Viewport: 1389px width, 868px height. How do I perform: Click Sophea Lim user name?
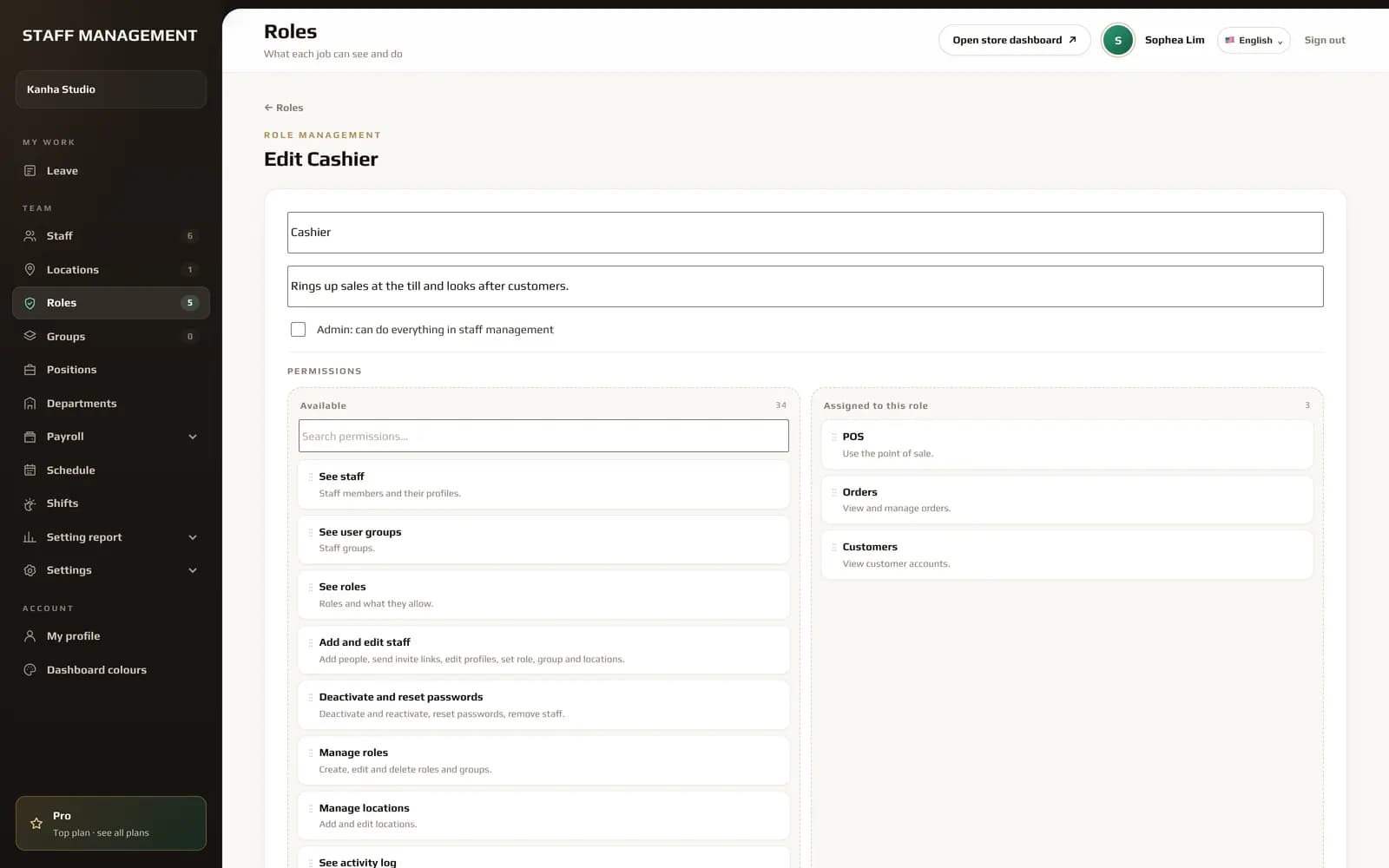[x=1175, y=40]
